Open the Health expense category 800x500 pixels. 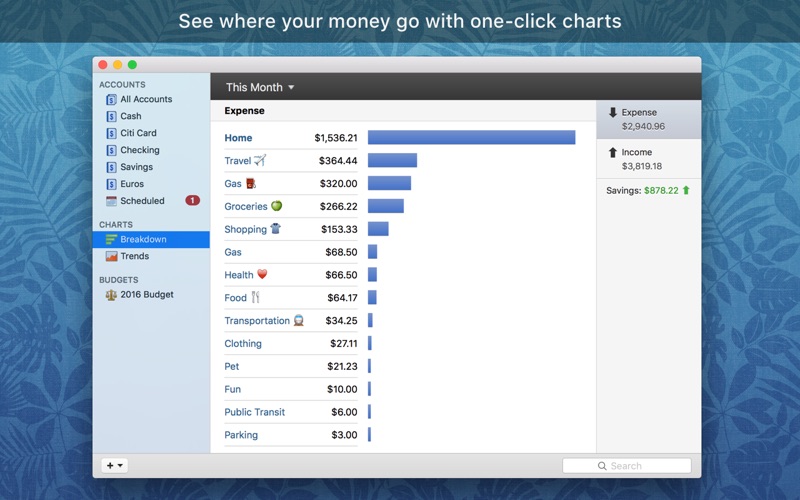pos(239,275)
